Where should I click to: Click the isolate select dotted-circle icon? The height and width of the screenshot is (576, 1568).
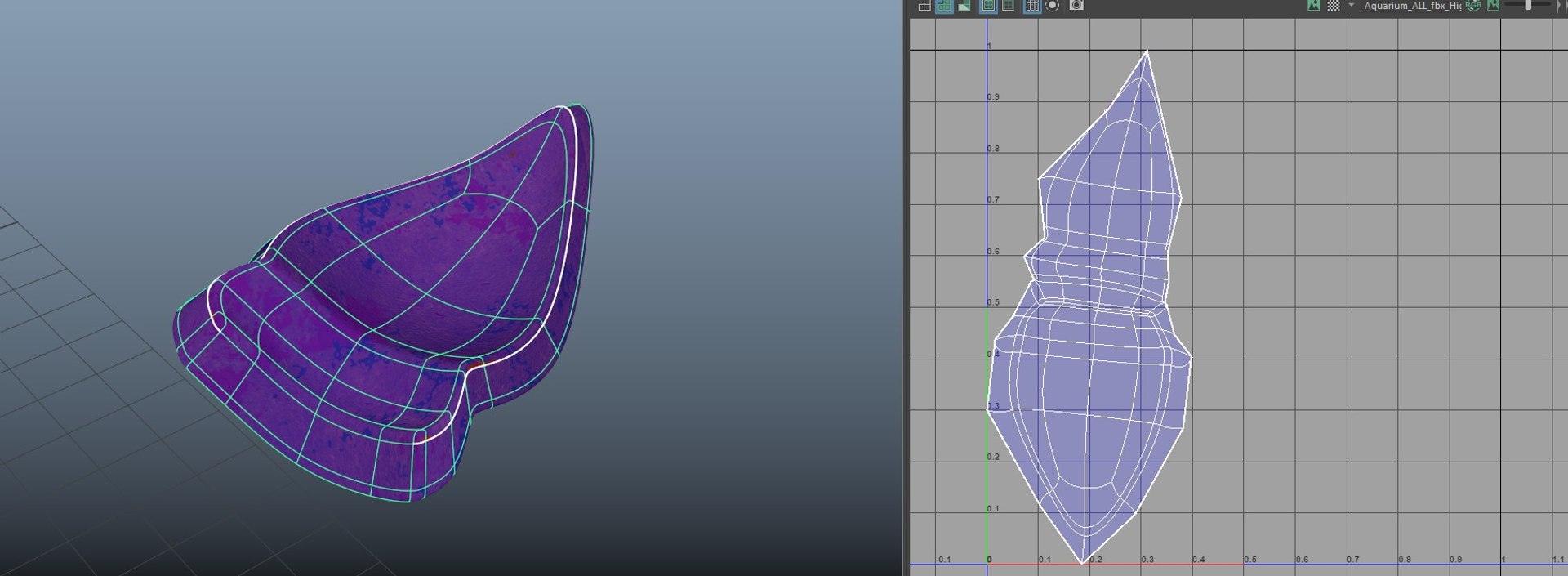point(1053,6)
